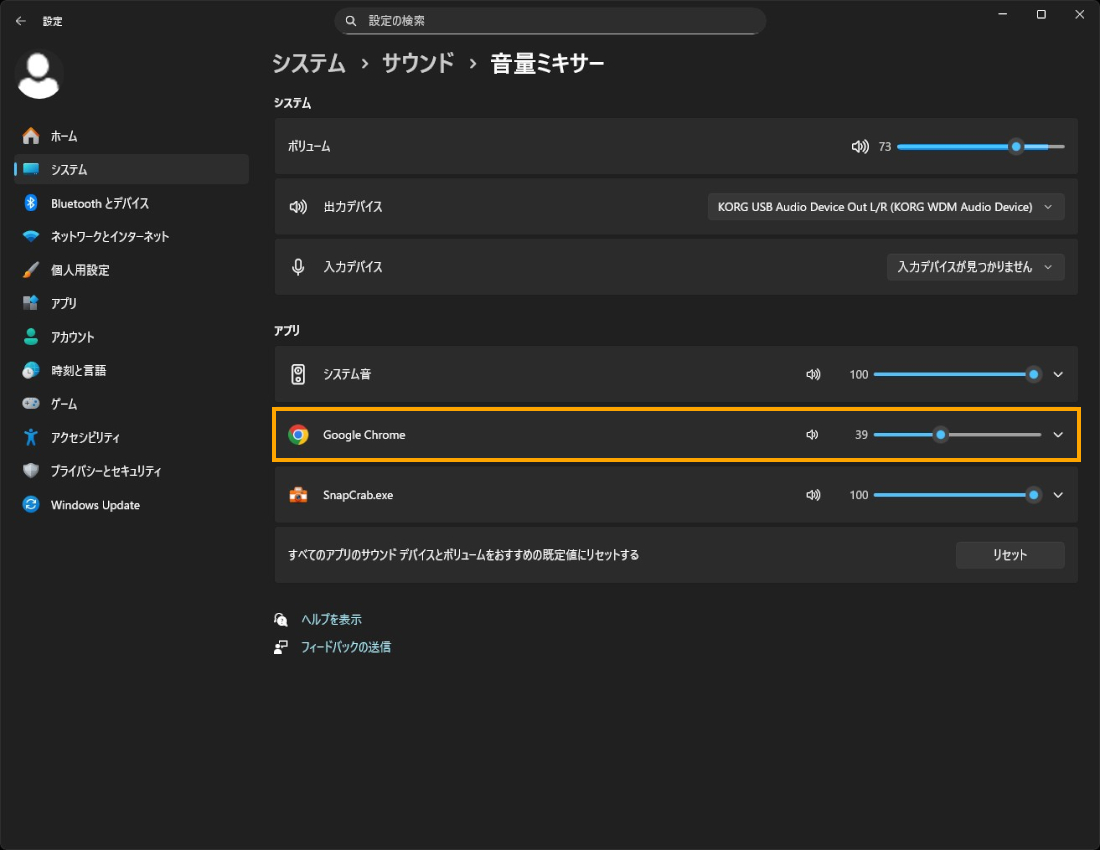Click the ネットワークとインターネット wifi icon
The height and width of the screenshot is (850, 1100).
tap(31, 236)
